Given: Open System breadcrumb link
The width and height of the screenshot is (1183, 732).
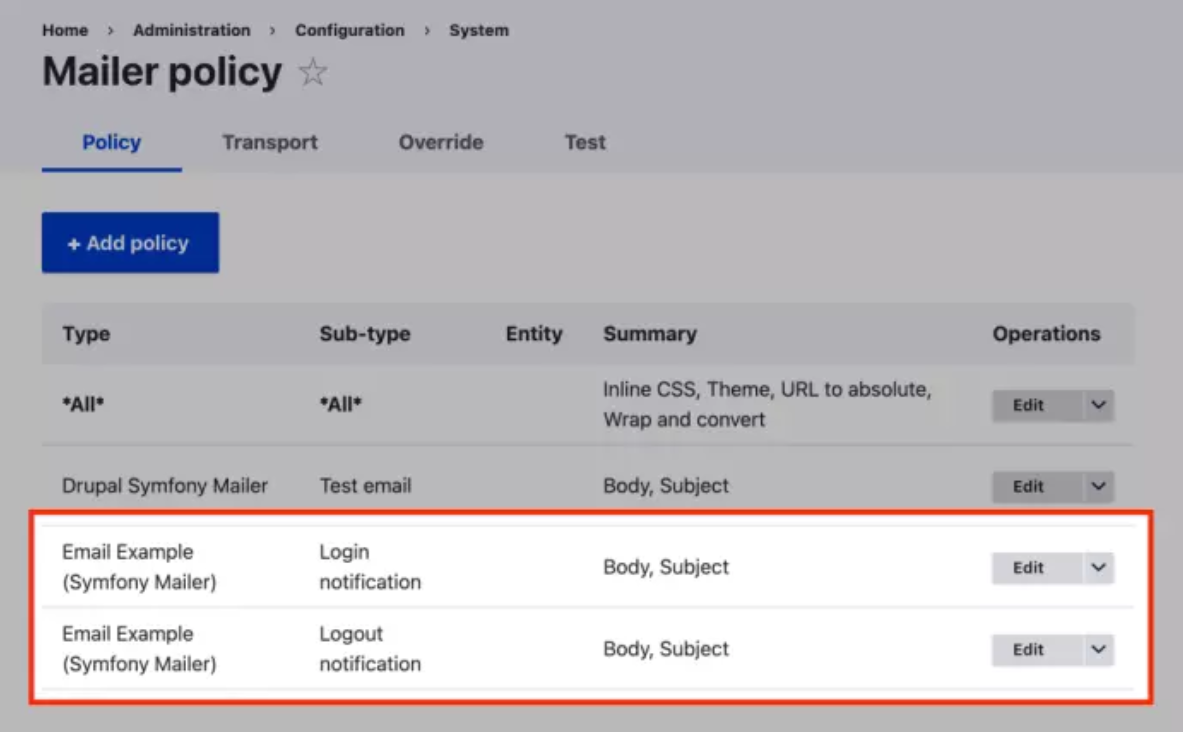Looking at the screenshot, I should pyautogui.click(x=479, y=30).
